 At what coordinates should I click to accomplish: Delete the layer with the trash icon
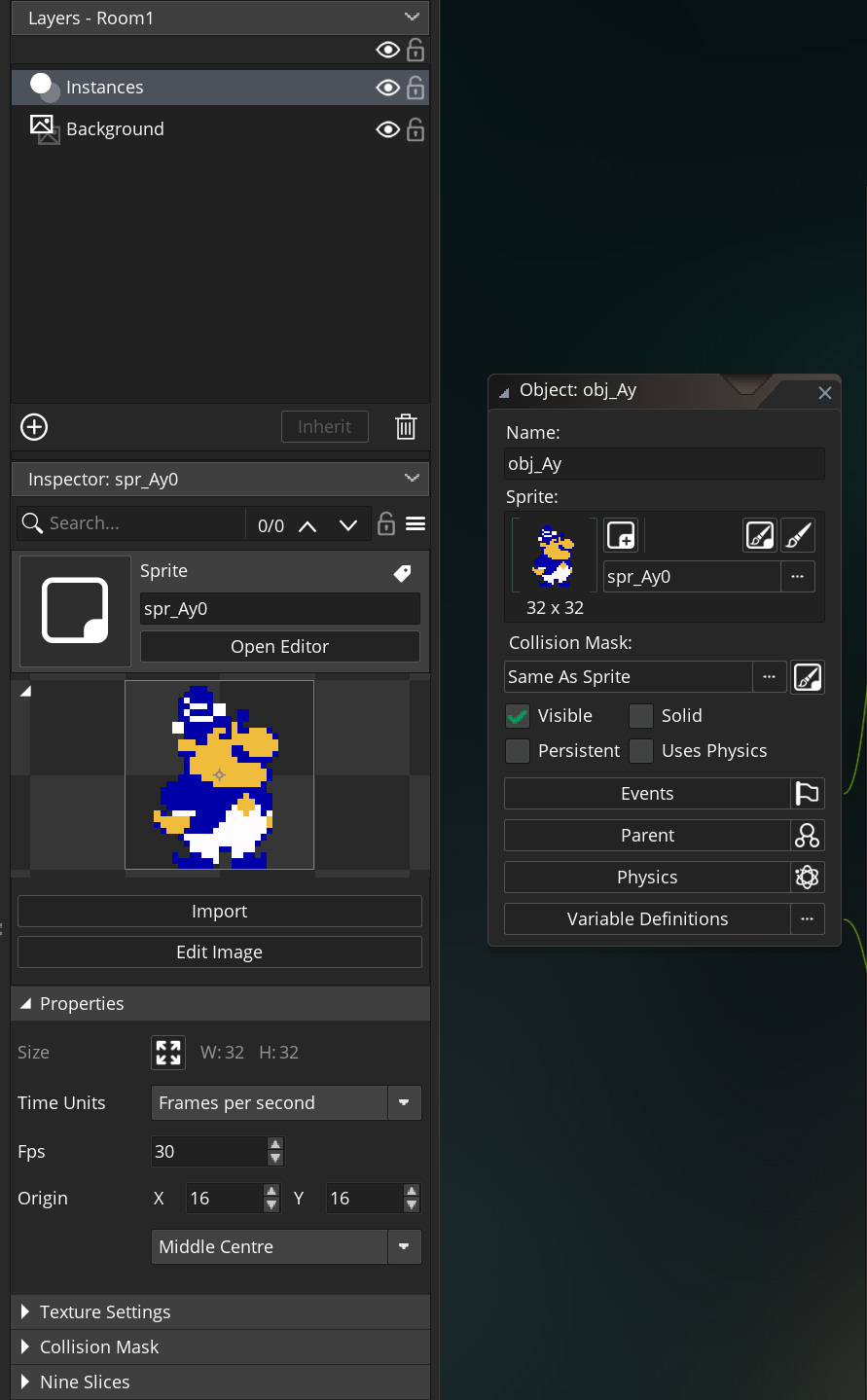click(x=406, y=426)
